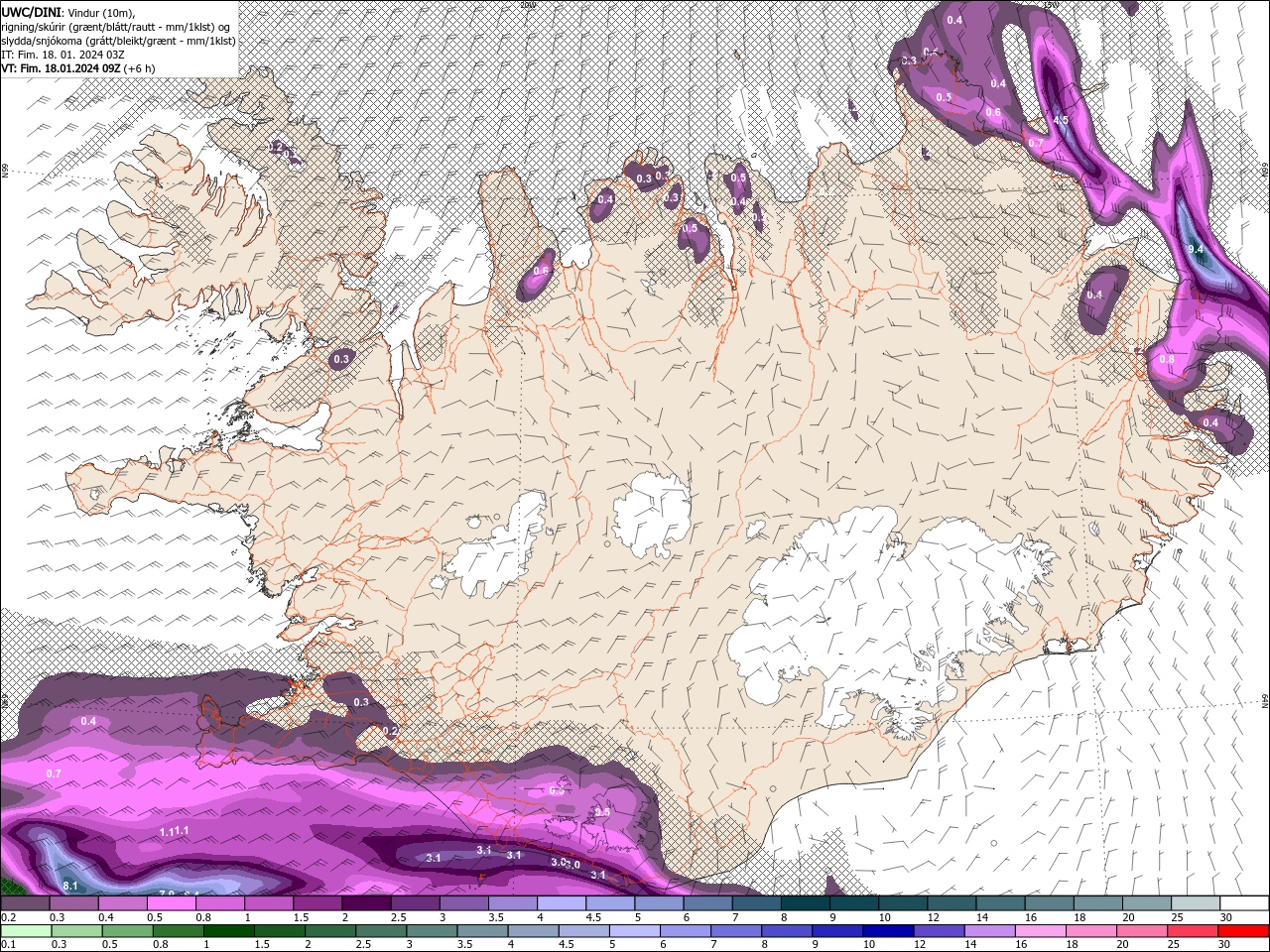
Task: Select the rigning/skúrir legend description line
Action: point(116,27)
